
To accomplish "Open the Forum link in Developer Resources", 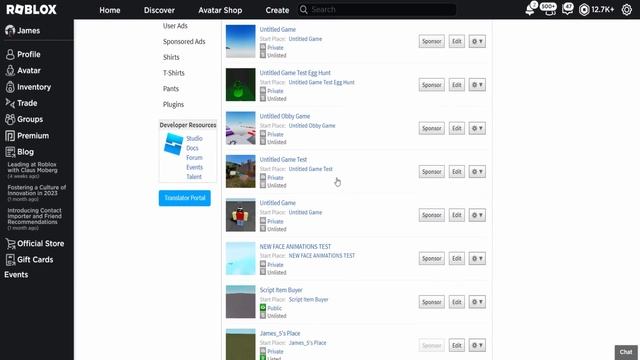I will click(194, 158).
